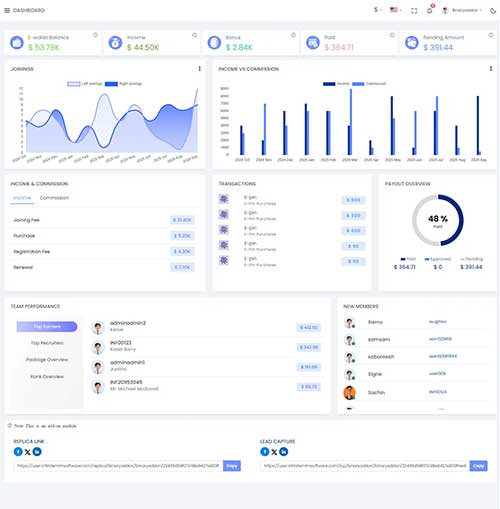Click the Lead Capture URL field
The width and height of the screenshot is (500, 509).
point(365,466)
